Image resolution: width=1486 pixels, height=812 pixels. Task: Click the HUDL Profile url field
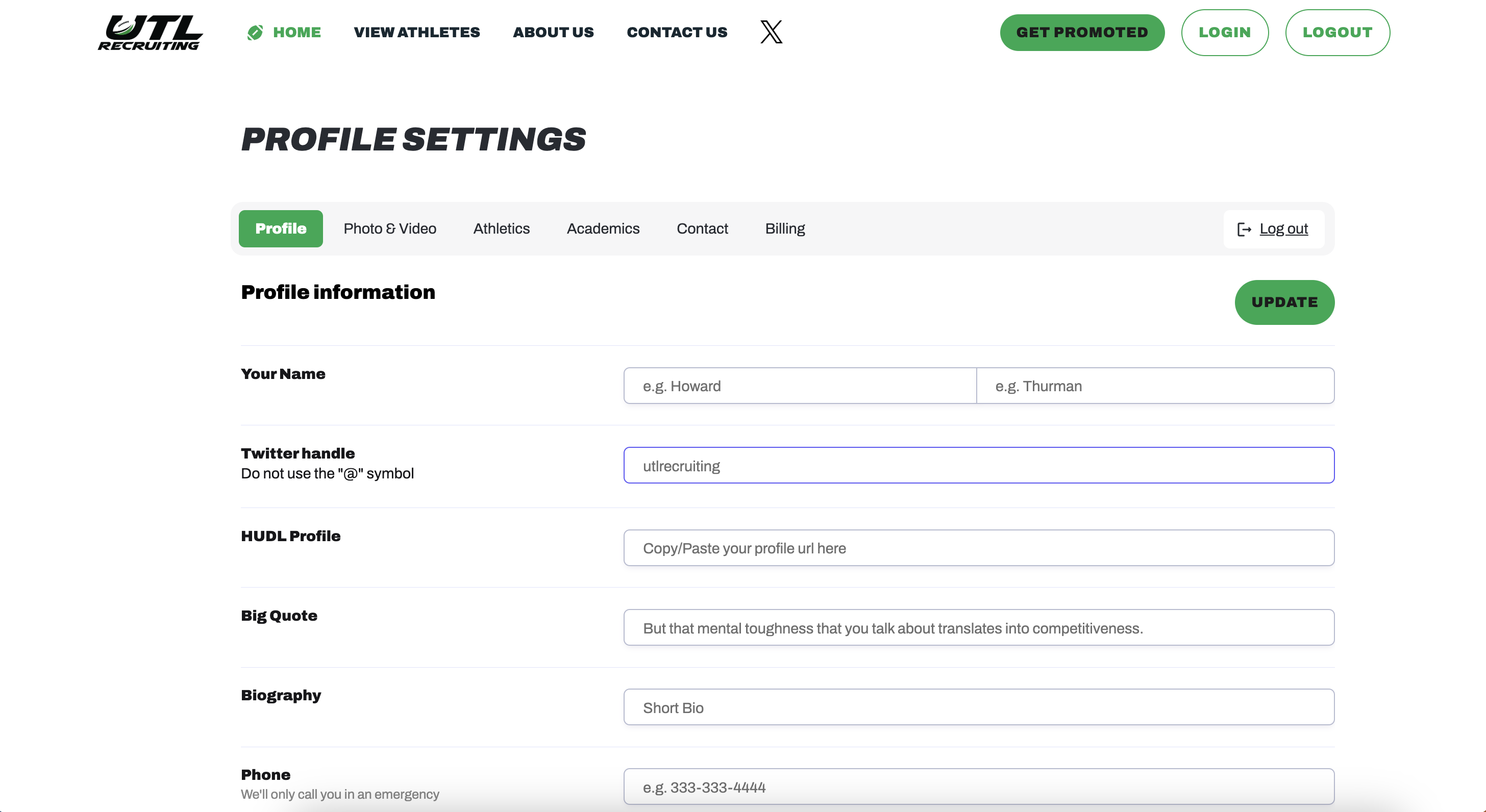pyautogui.click(x=979, y=548)
